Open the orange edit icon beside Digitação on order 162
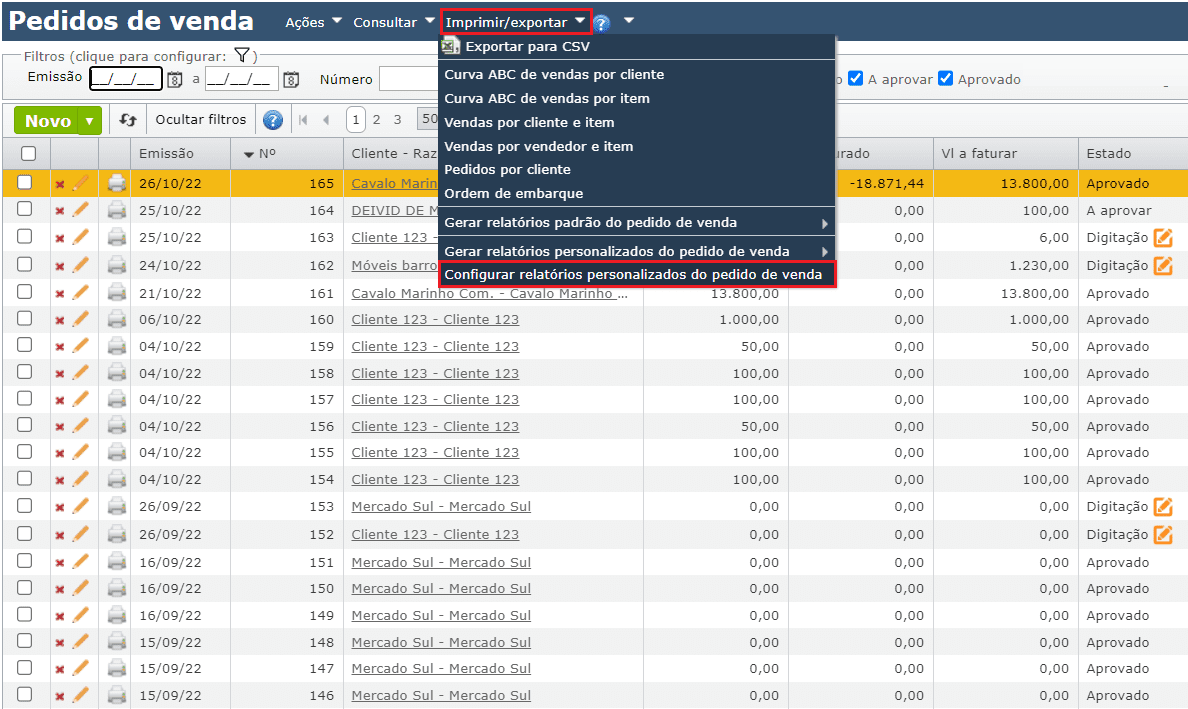 click(x=1164, y=265)
